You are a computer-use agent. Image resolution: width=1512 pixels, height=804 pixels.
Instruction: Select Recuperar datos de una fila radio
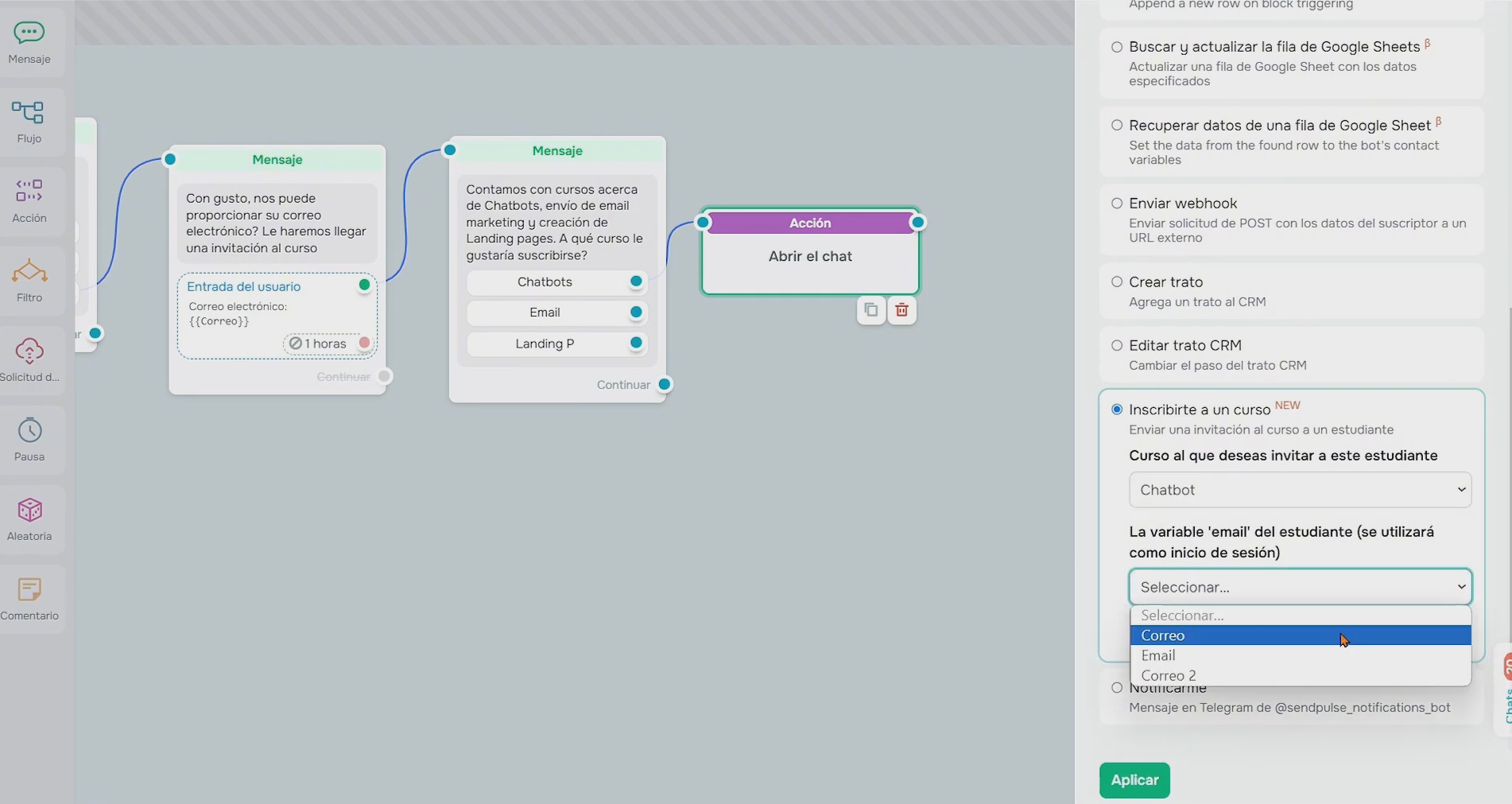[1117, 125]
